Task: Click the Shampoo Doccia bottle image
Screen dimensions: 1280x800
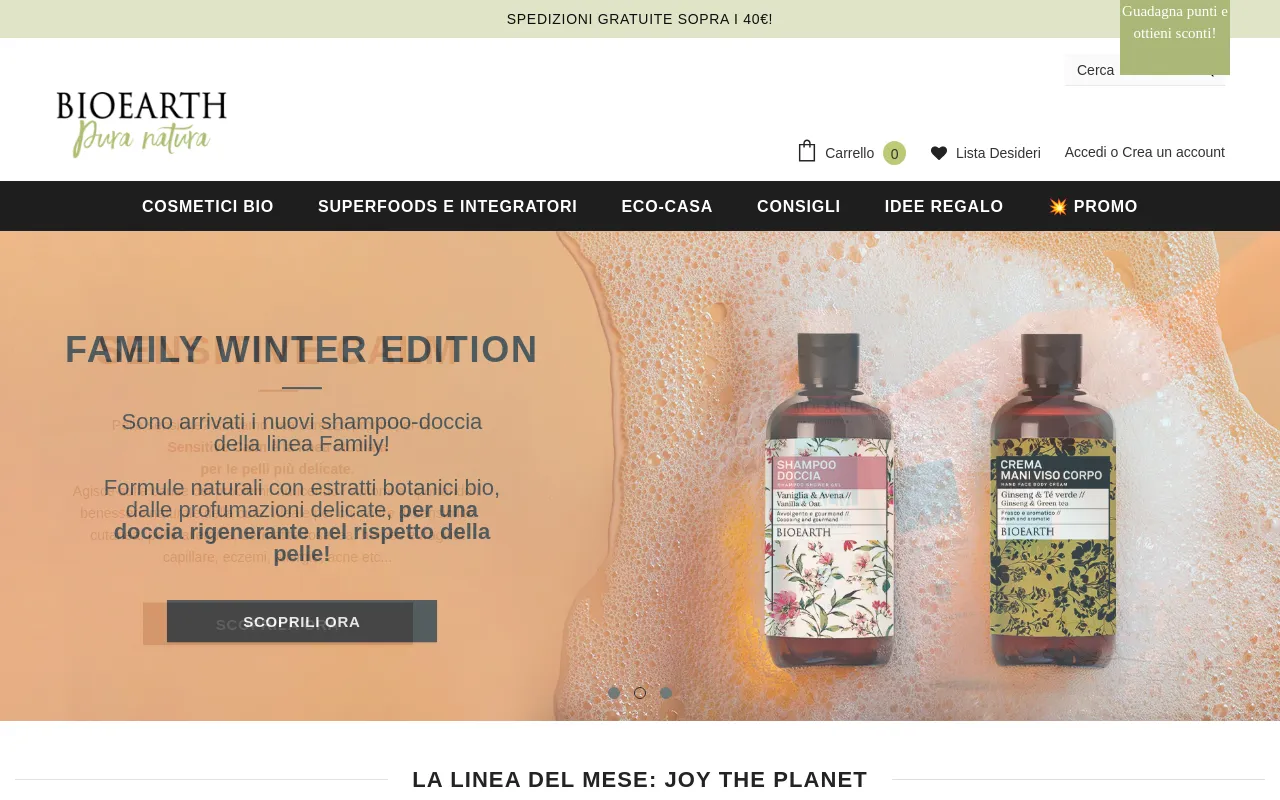Action: pyautogui.click(x=827, y=512)
